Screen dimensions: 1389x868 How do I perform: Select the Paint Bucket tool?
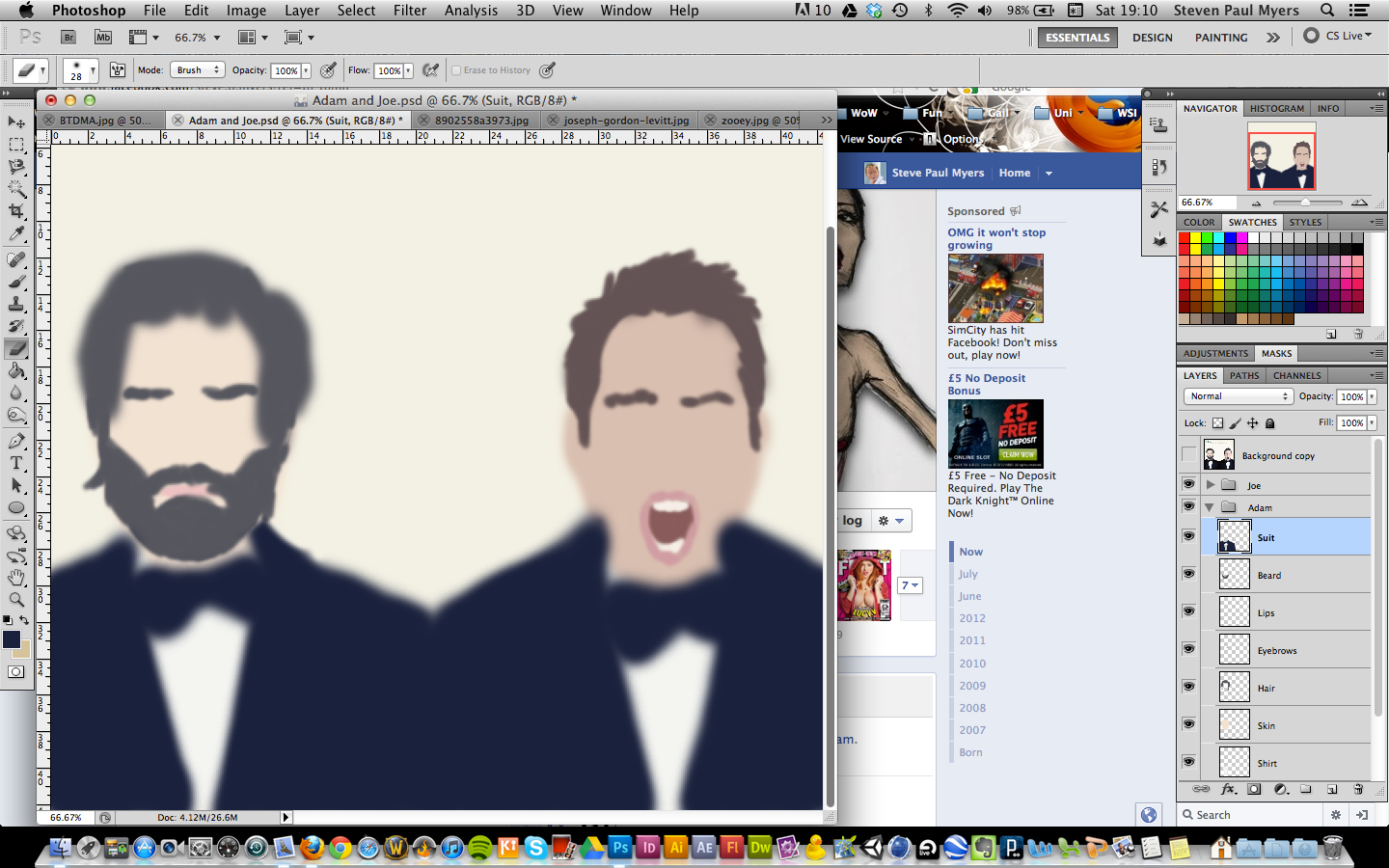(16, 371)
